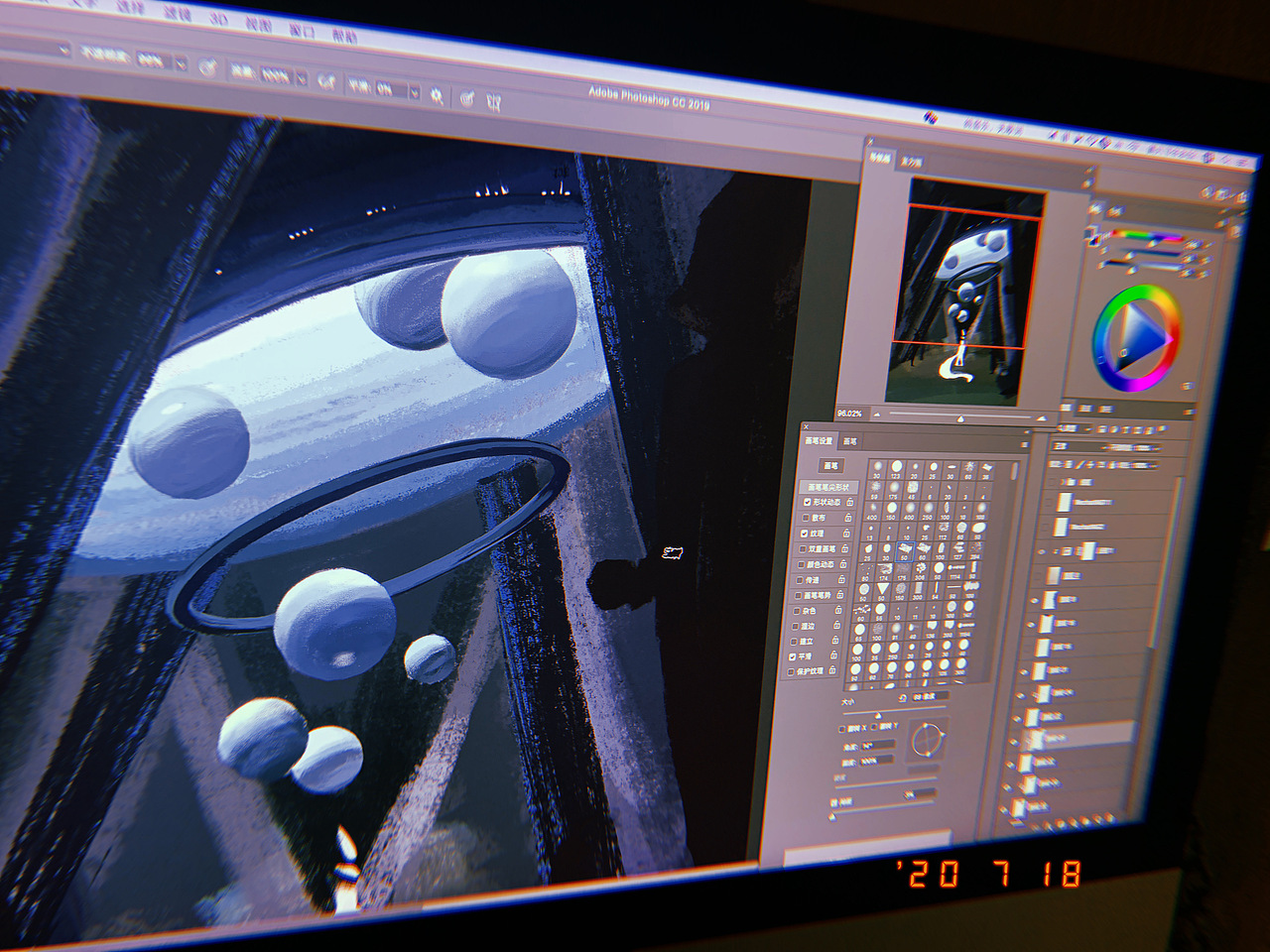The height and width of the screenshot is (952, 1270).
Task: Open smoothing options gear icon
Action: (x=436, y=95)
